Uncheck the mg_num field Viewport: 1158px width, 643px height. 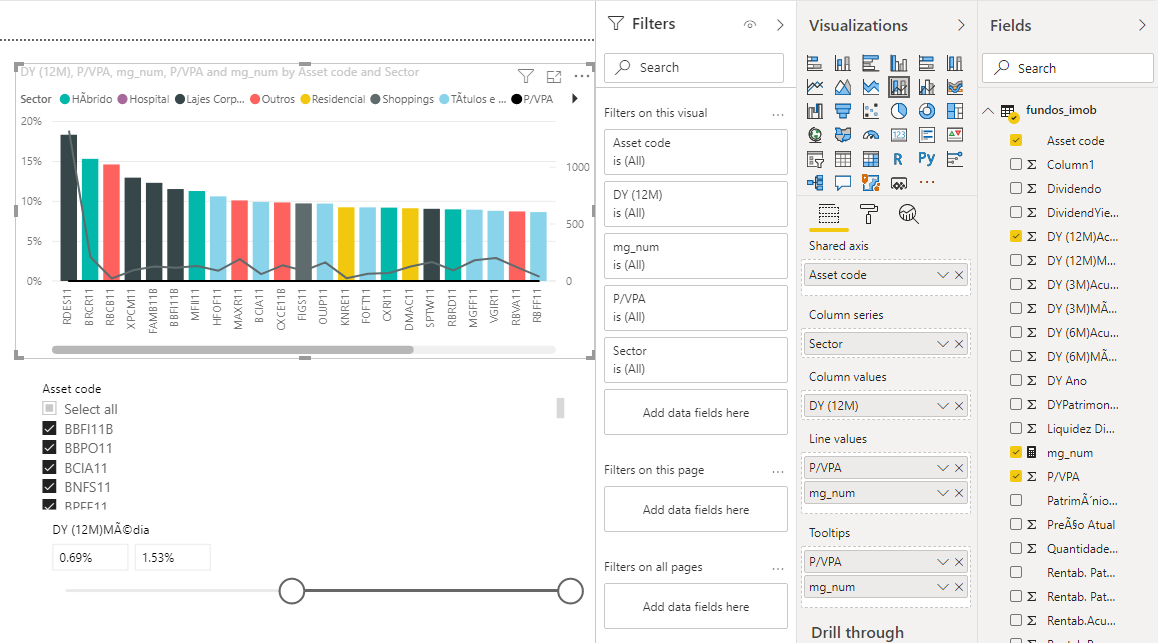coord(1016,453)
